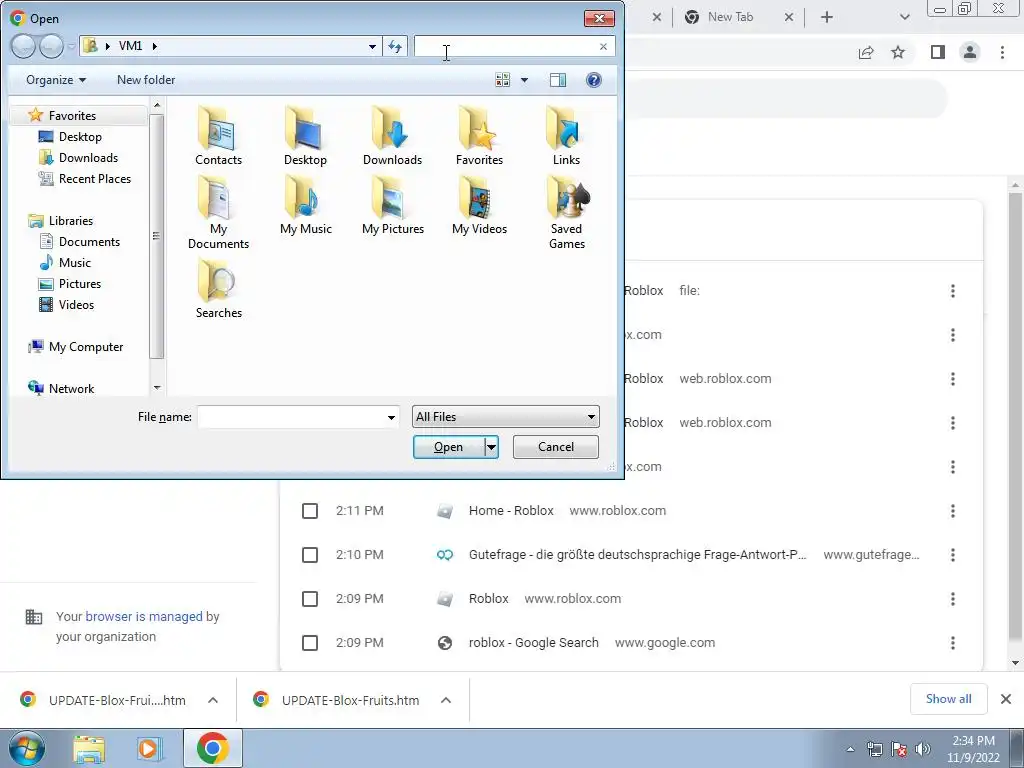Go forward with the dialog forward arrow

tap(51, 46)
